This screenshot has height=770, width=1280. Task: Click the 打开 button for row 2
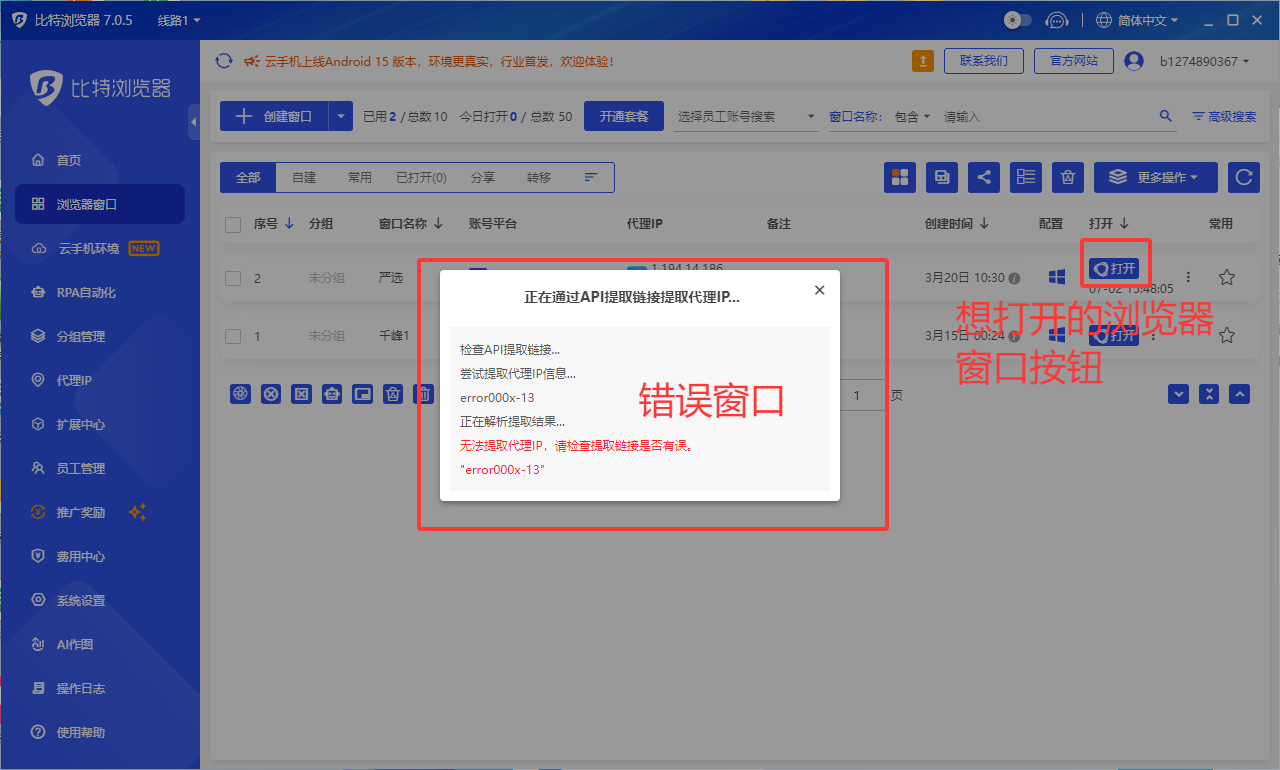[x=1114, y=269]
